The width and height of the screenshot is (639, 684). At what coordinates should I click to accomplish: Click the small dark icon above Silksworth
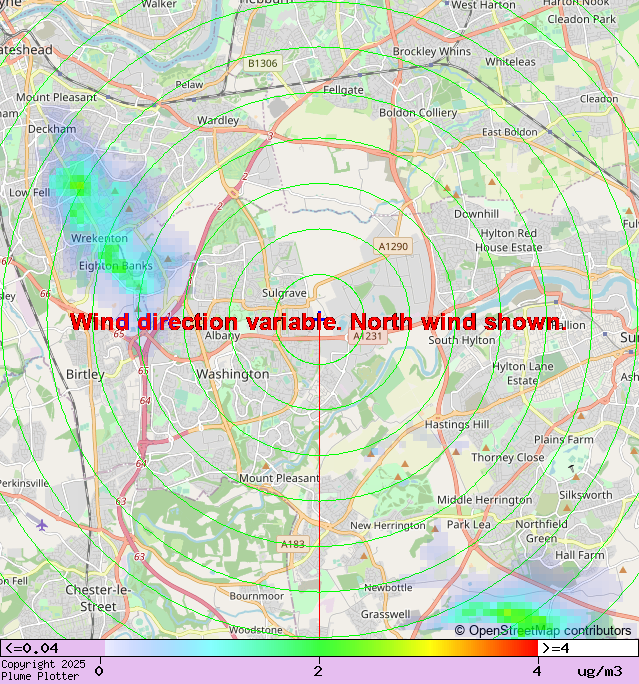(571, 468)
